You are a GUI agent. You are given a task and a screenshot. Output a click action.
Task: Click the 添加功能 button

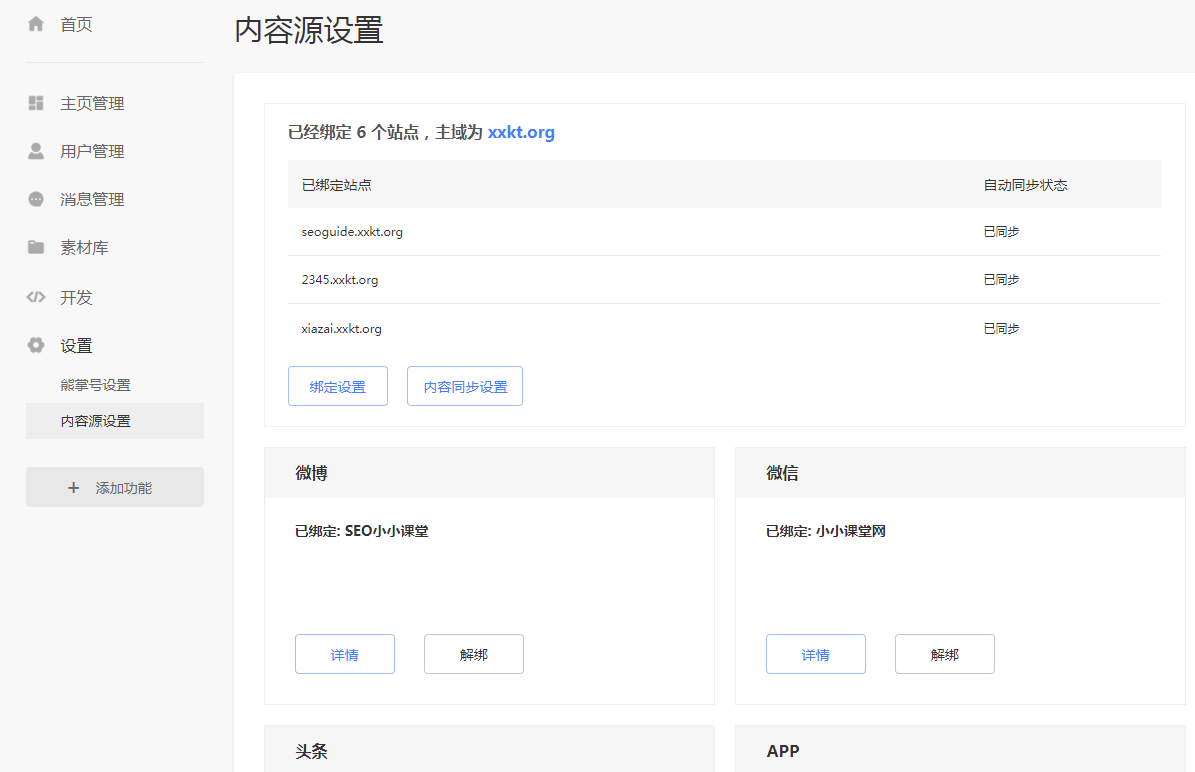115,487
